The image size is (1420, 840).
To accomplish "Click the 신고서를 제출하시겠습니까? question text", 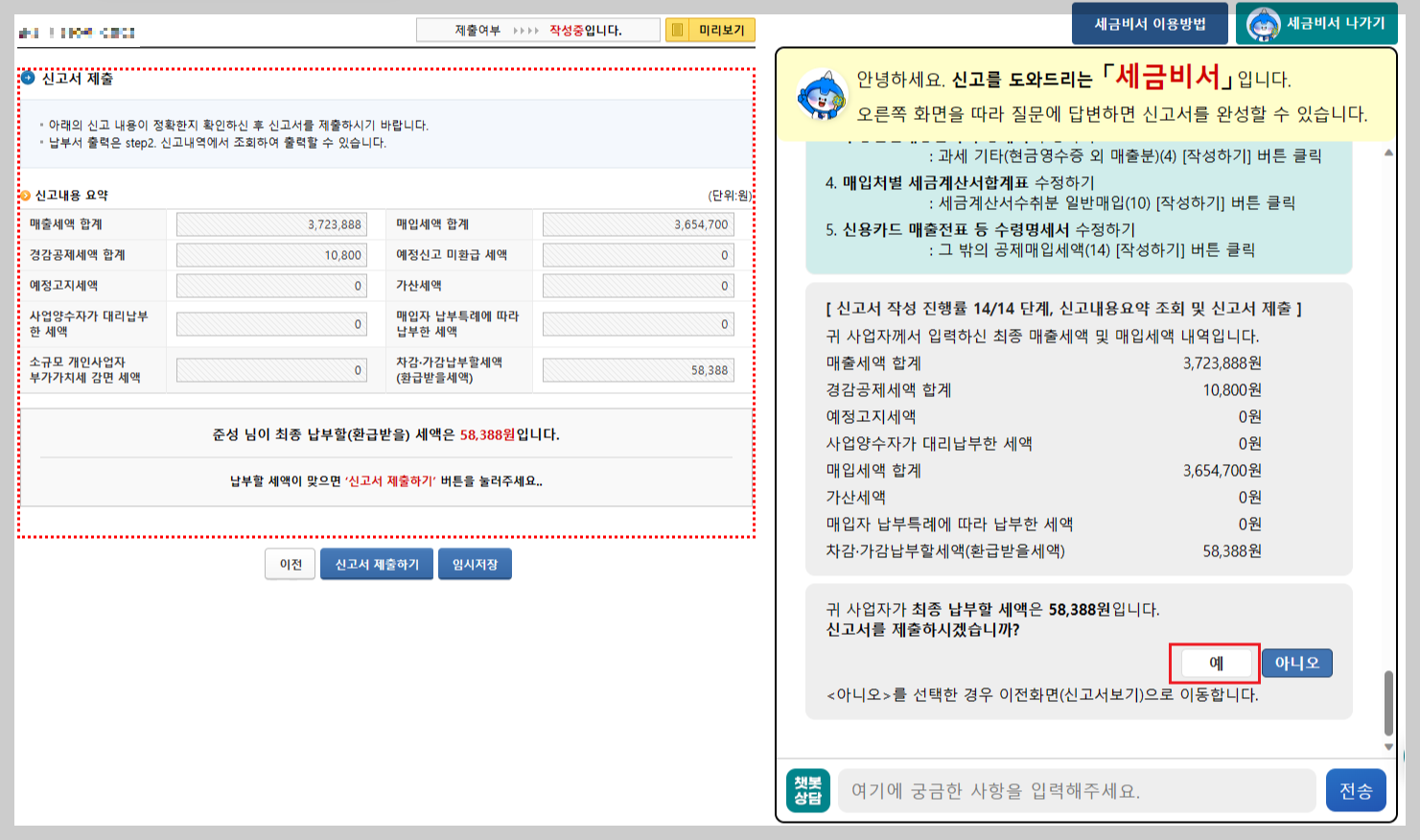I will 922,630.
